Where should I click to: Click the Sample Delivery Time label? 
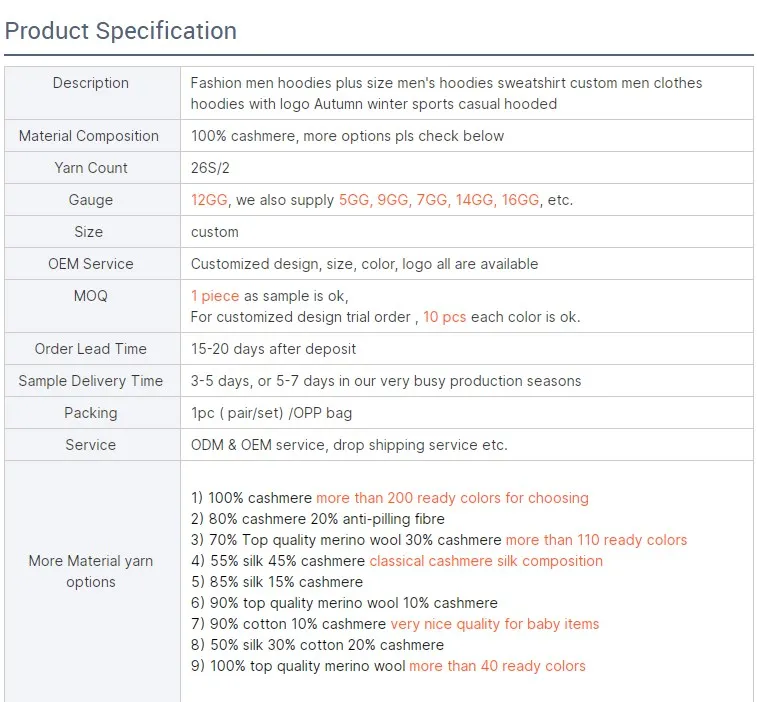[x=90, y=381]
